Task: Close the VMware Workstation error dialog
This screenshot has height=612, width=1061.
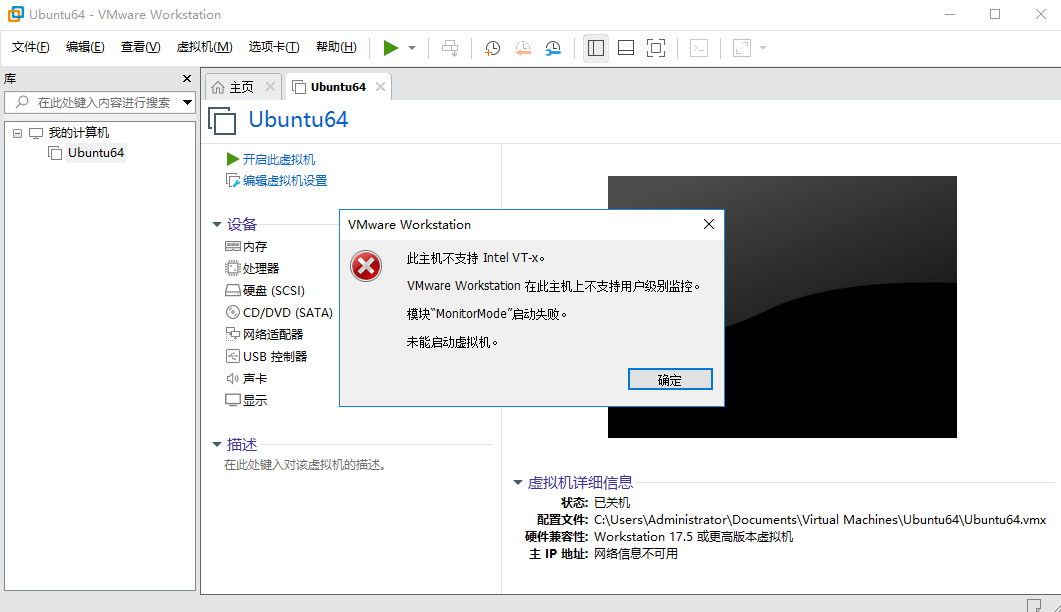Action: coord(708,224)
